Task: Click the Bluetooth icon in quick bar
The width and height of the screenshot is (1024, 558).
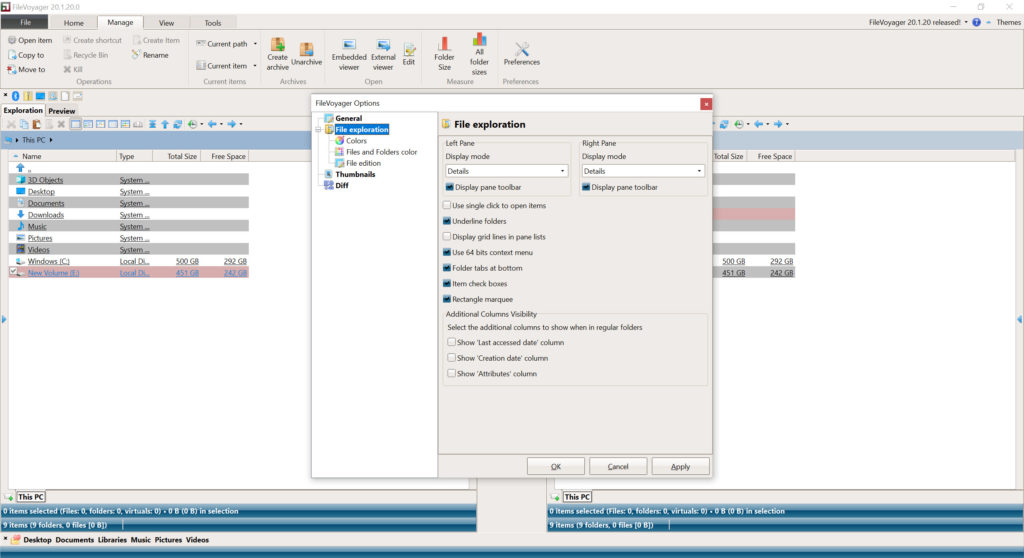Action: [16, 96]
